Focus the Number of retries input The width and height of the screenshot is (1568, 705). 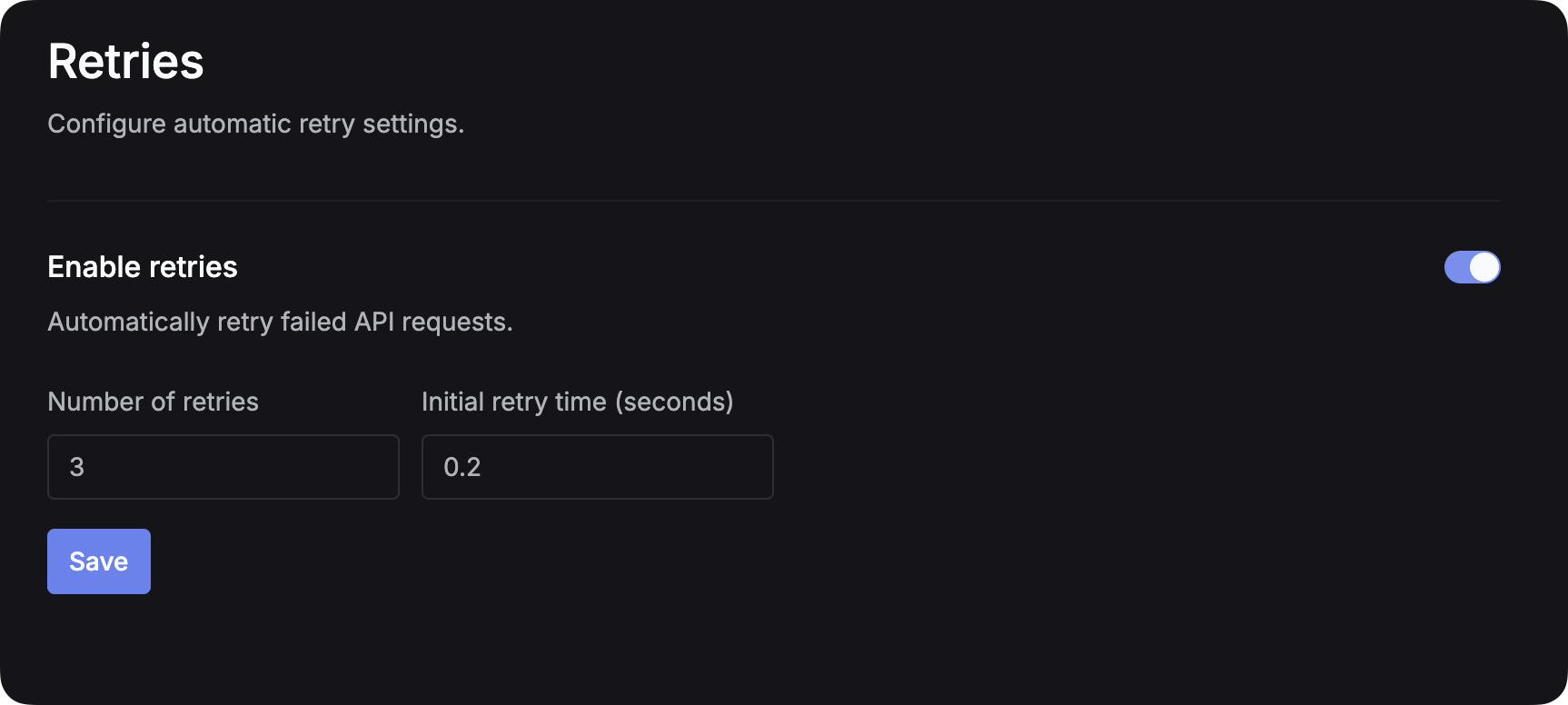click(223, 467)
